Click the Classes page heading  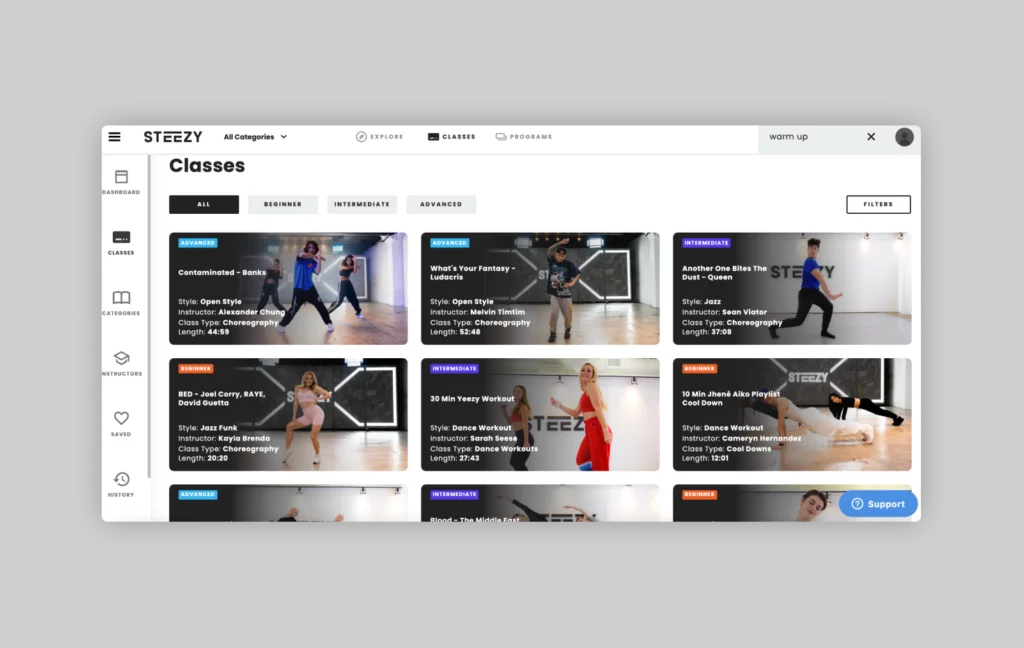tap(207, 166)
